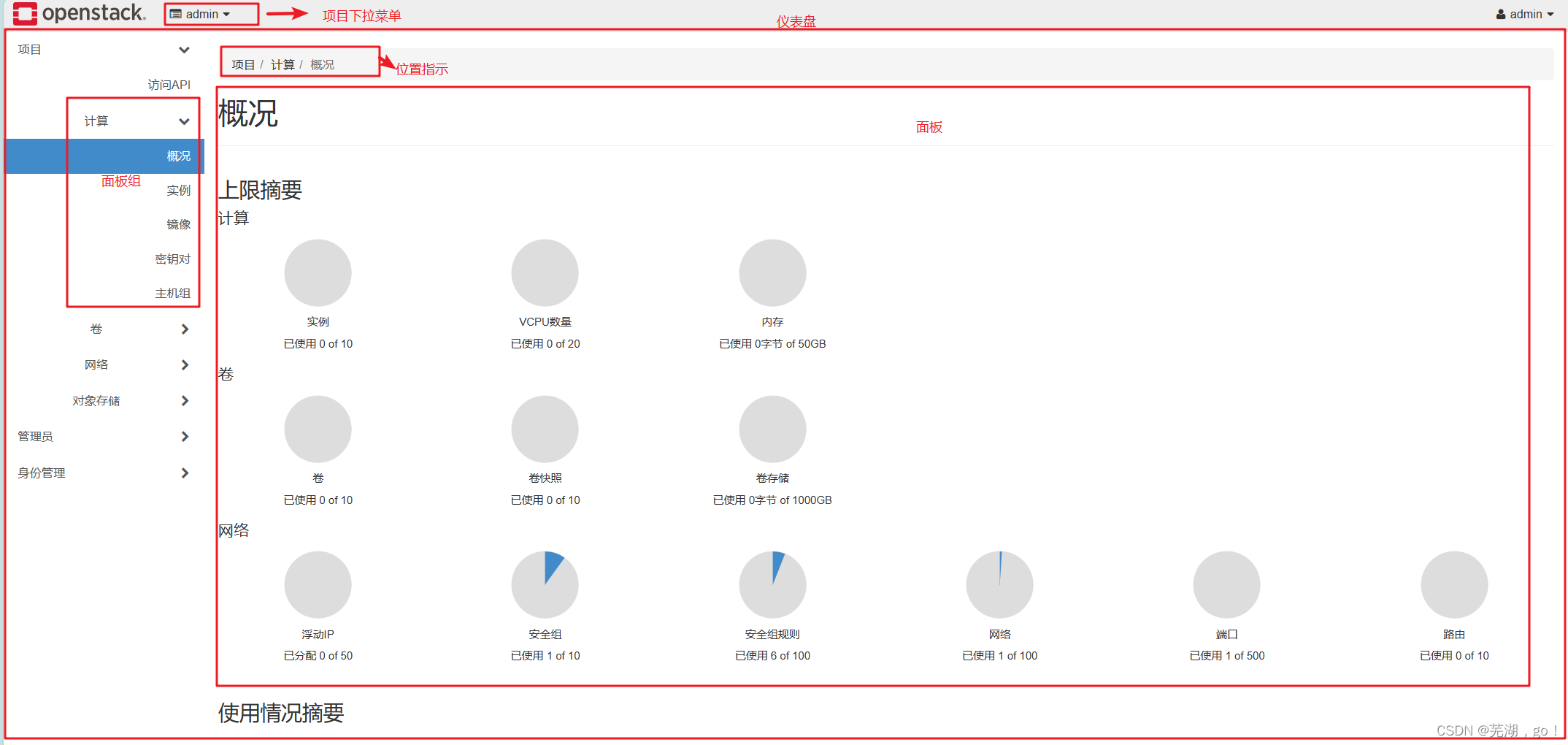This screenshot has width=1568, height=745.
Task: Open the admin project dropdown menu
Action: click(210, 13)
